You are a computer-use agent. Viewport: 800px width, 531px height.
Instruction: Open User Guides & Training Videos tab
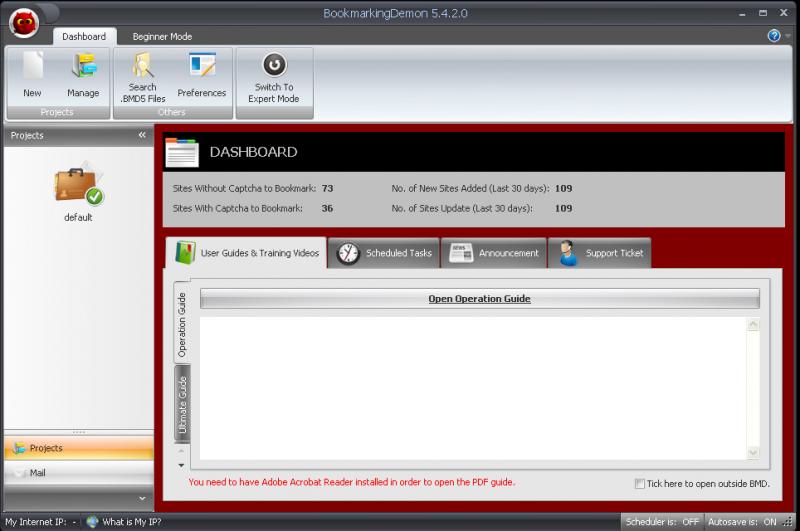pyautogui.click(x=246, y=252)
